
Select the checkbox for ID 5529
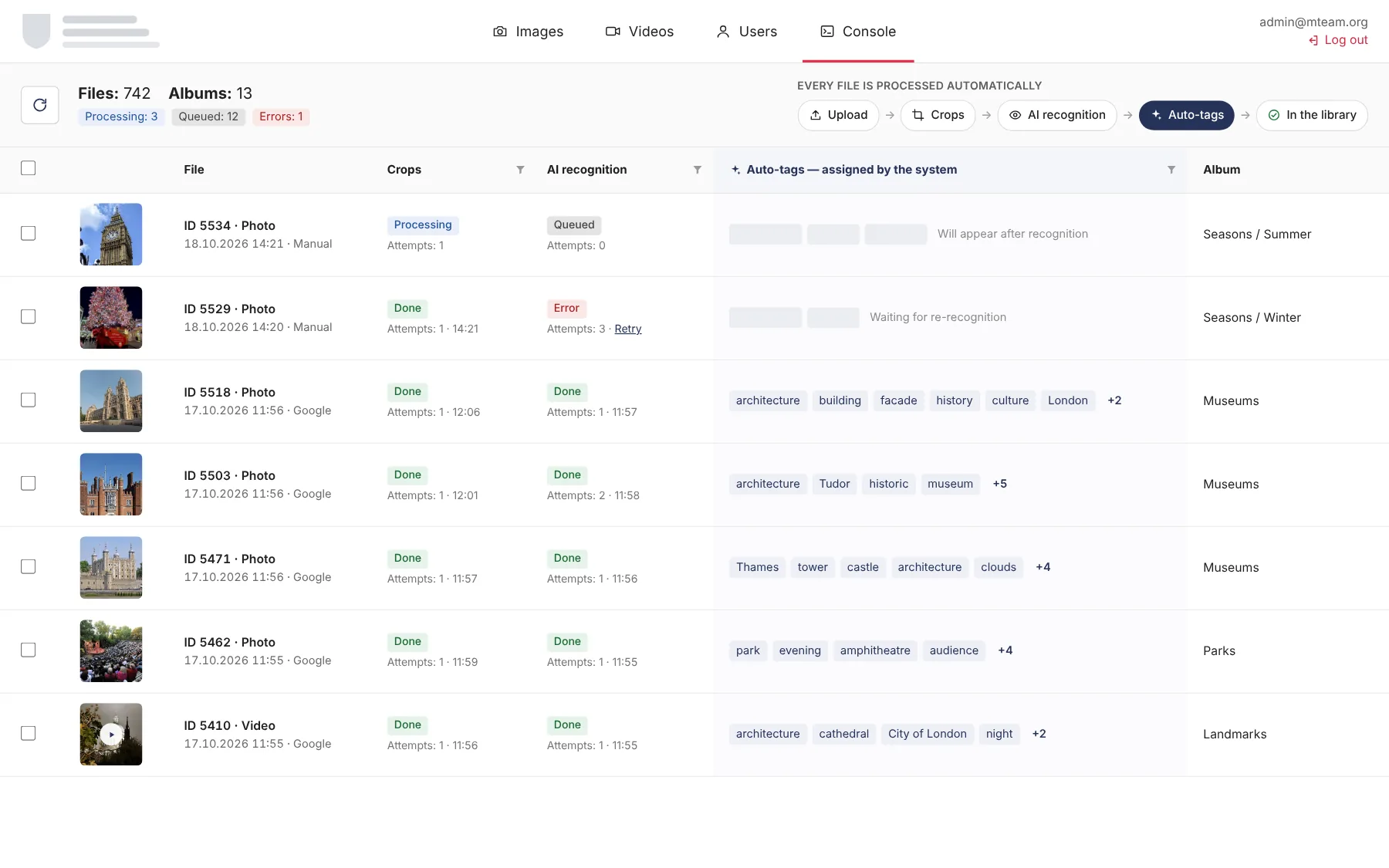(29, 316)
